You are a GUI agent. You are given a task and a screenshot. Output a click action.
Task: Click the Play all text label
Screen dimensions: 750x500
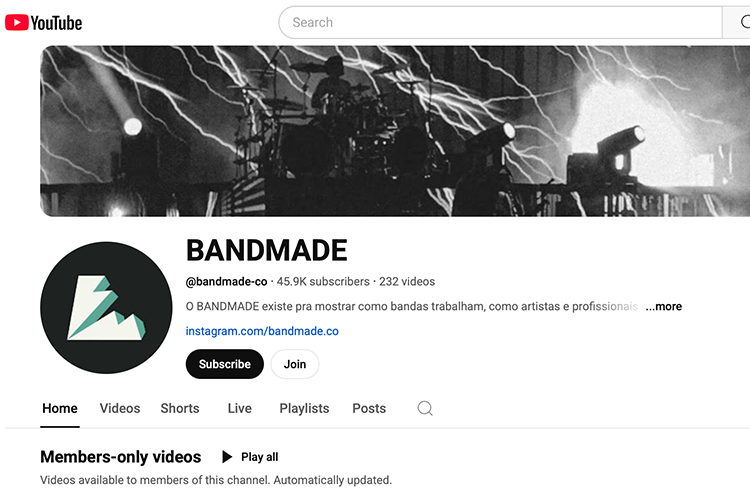tap(259, 457)
